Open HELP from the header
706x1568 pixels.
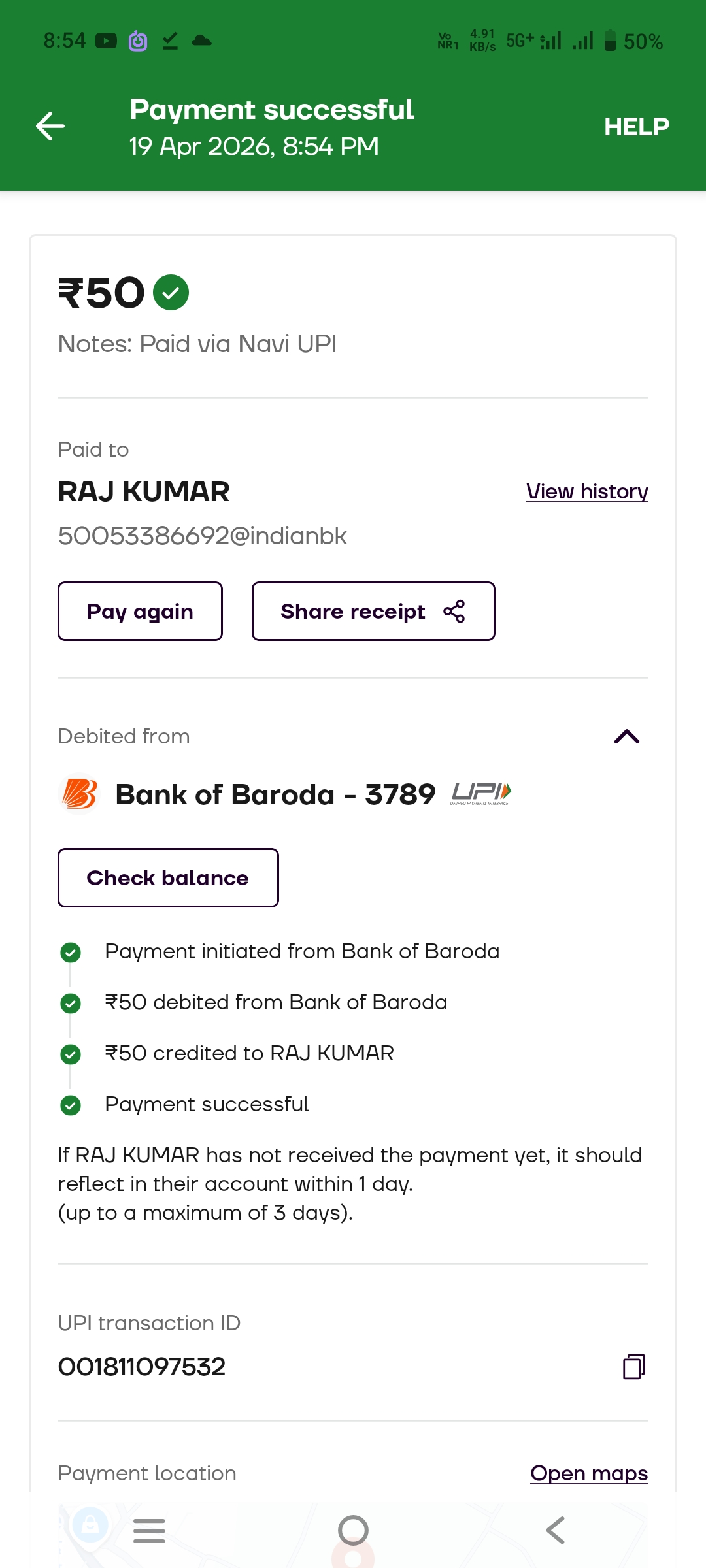636,127
